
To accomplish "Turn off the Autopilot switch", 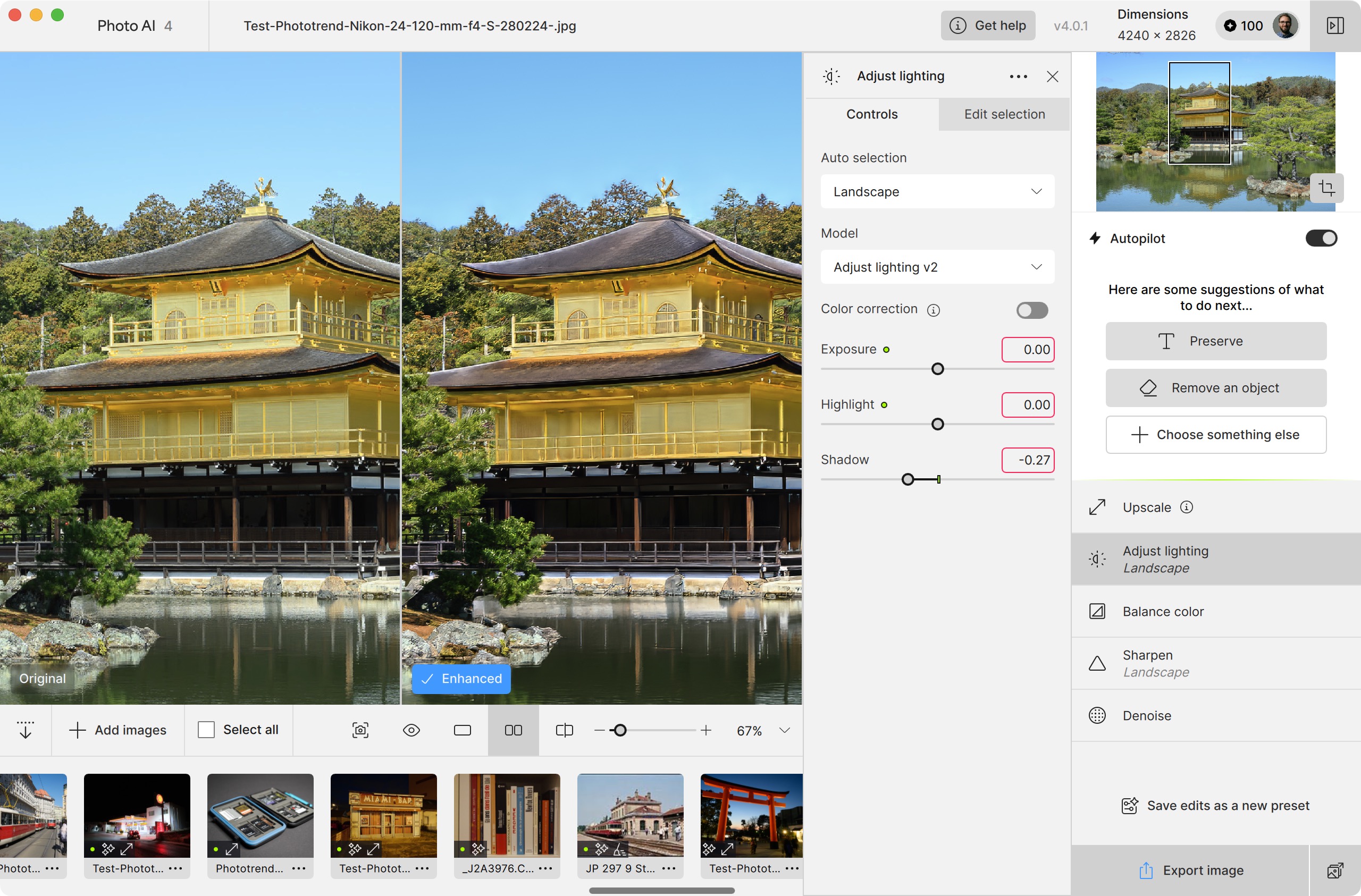I will [1321, 239].
